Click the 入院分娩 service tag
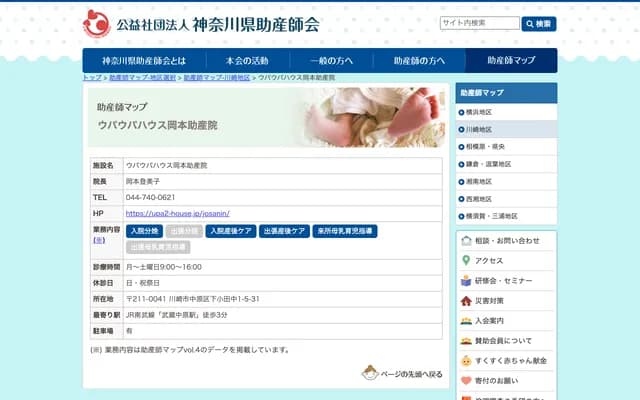 pyautogui.click(x=144, y=231)
